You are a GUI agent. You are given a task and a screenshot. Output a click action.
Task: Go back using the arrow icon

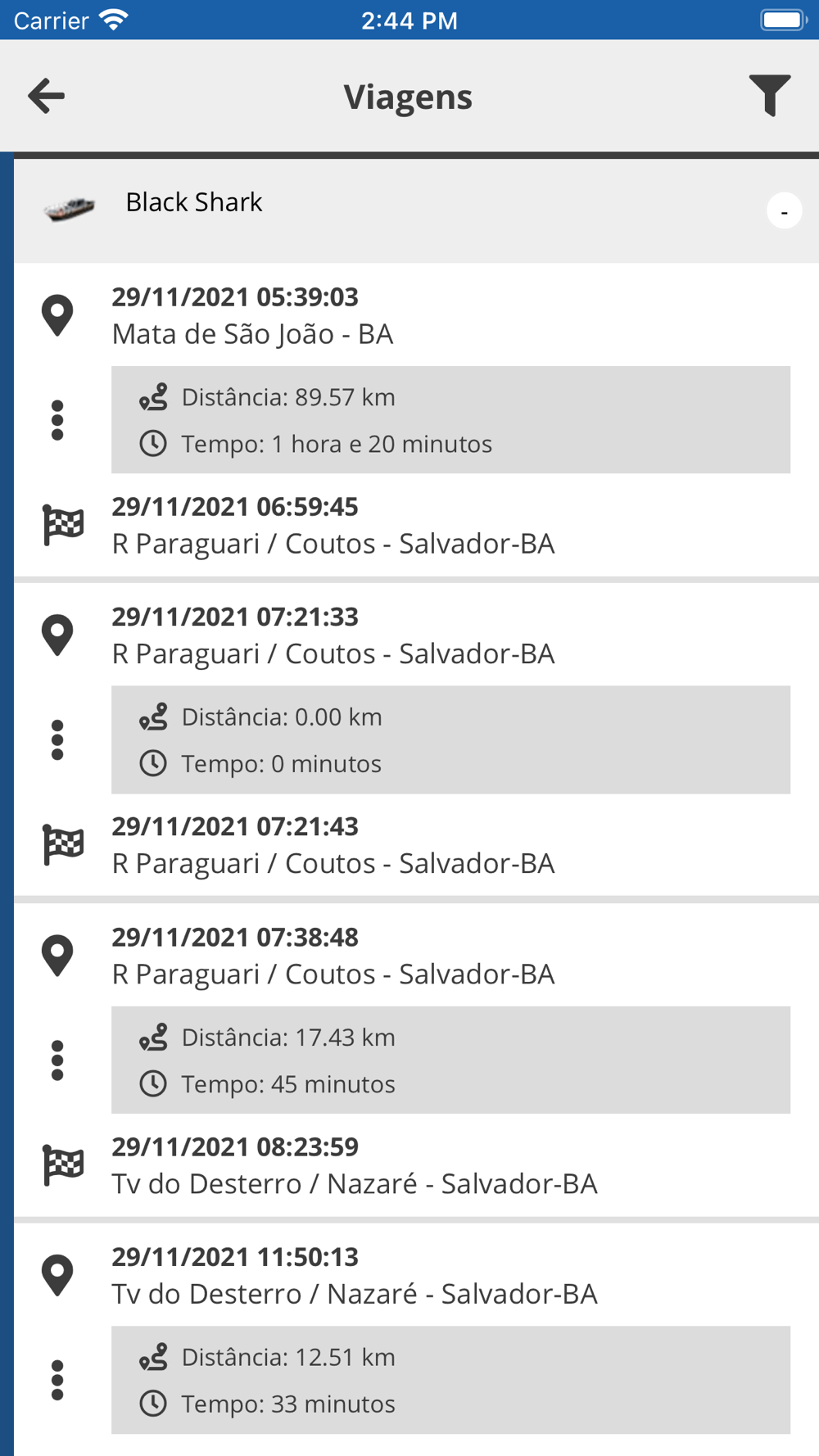pos(46,96)
